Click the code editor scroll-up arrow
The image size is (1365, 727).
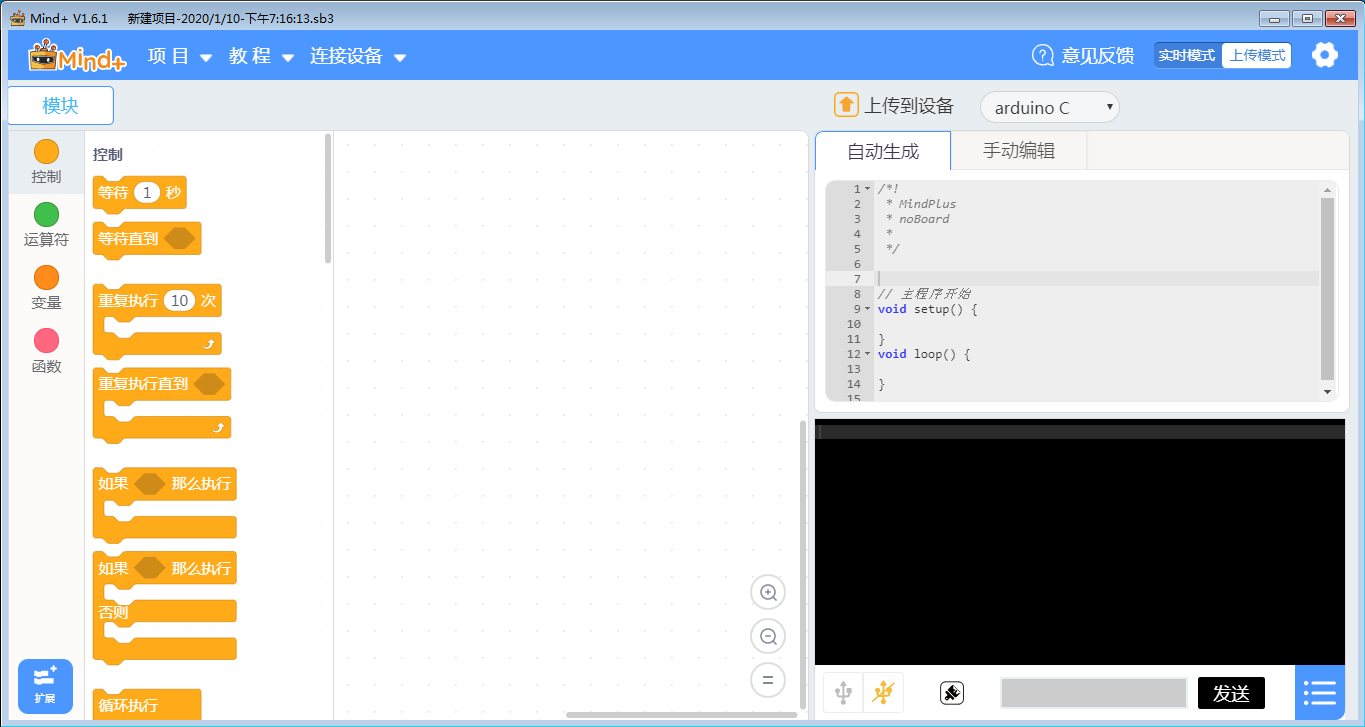(1327, 189)
